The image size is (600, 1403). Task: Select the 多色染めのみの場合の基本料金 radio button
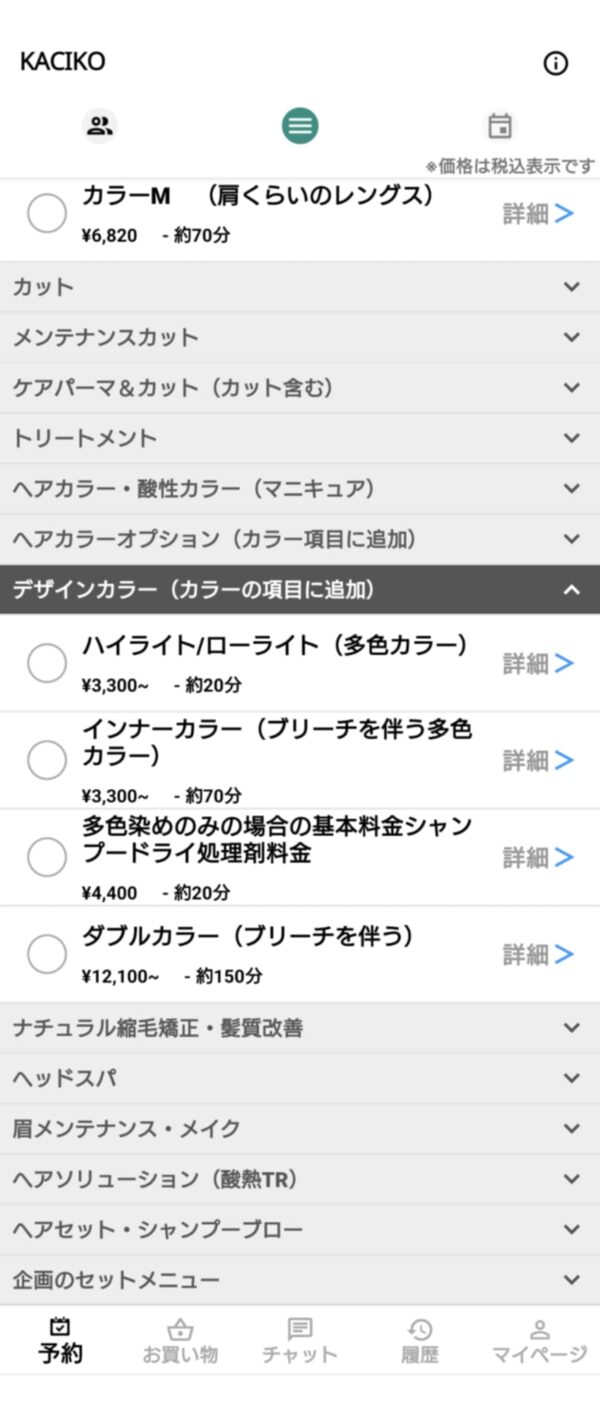pos(47,857)
